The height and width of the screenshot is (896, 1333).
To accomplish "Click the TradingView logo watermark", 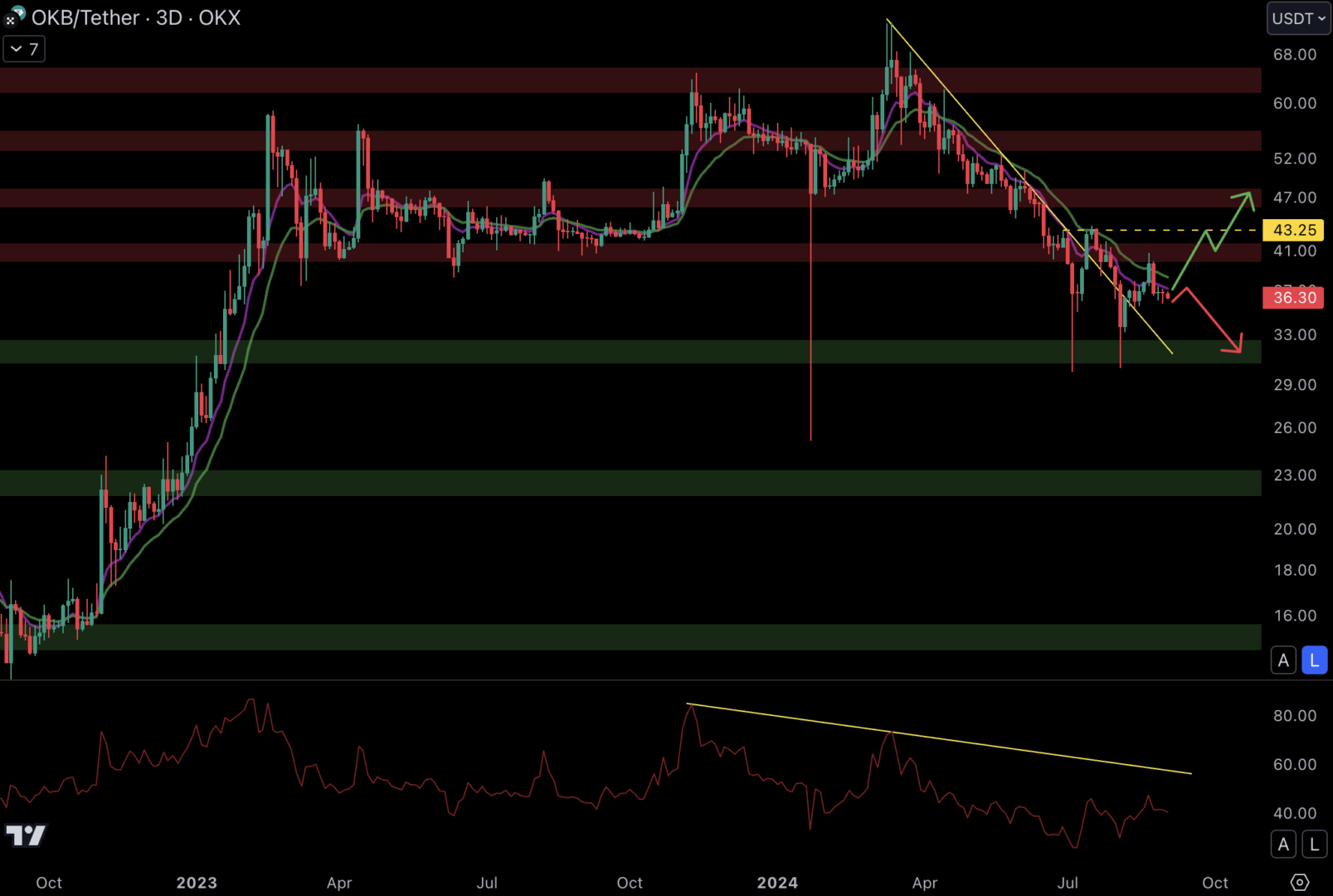I will [26, 835].
